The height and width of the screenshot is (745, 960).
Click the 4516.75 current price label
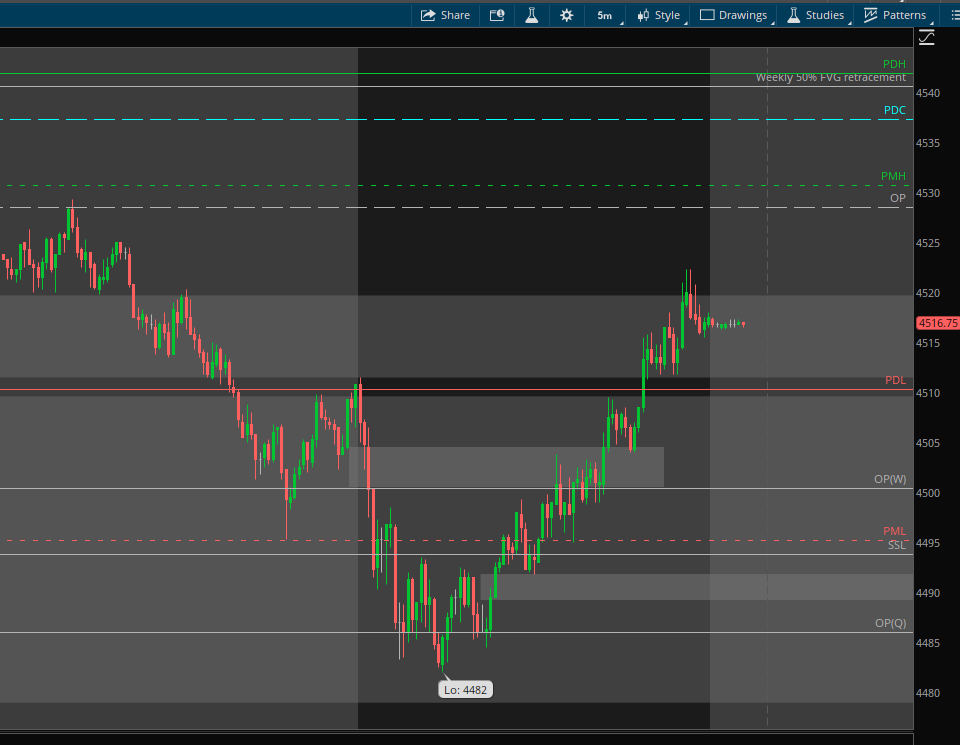click(937, 323)
